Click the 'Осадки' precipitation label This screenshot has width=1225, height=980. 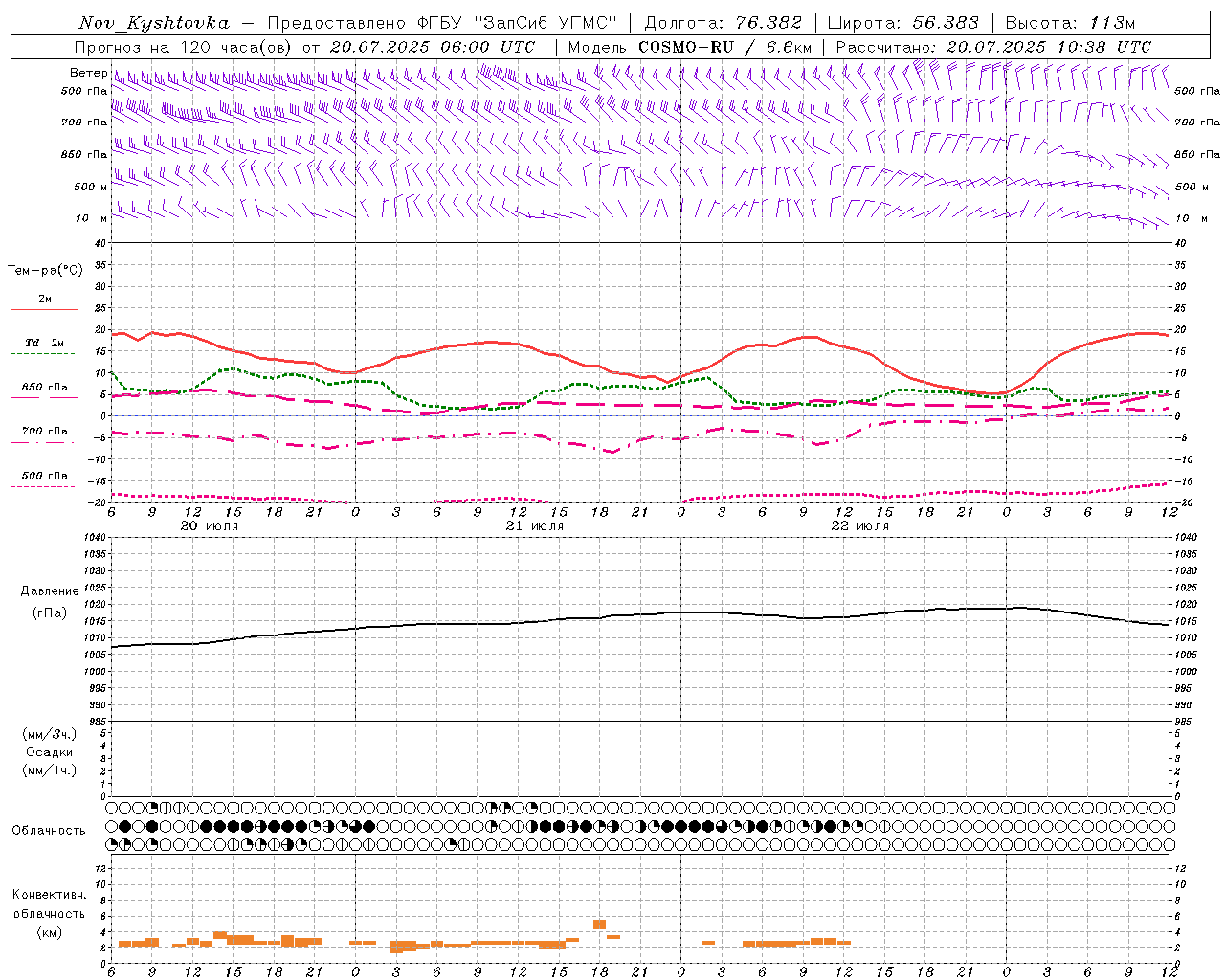[50, 752]
